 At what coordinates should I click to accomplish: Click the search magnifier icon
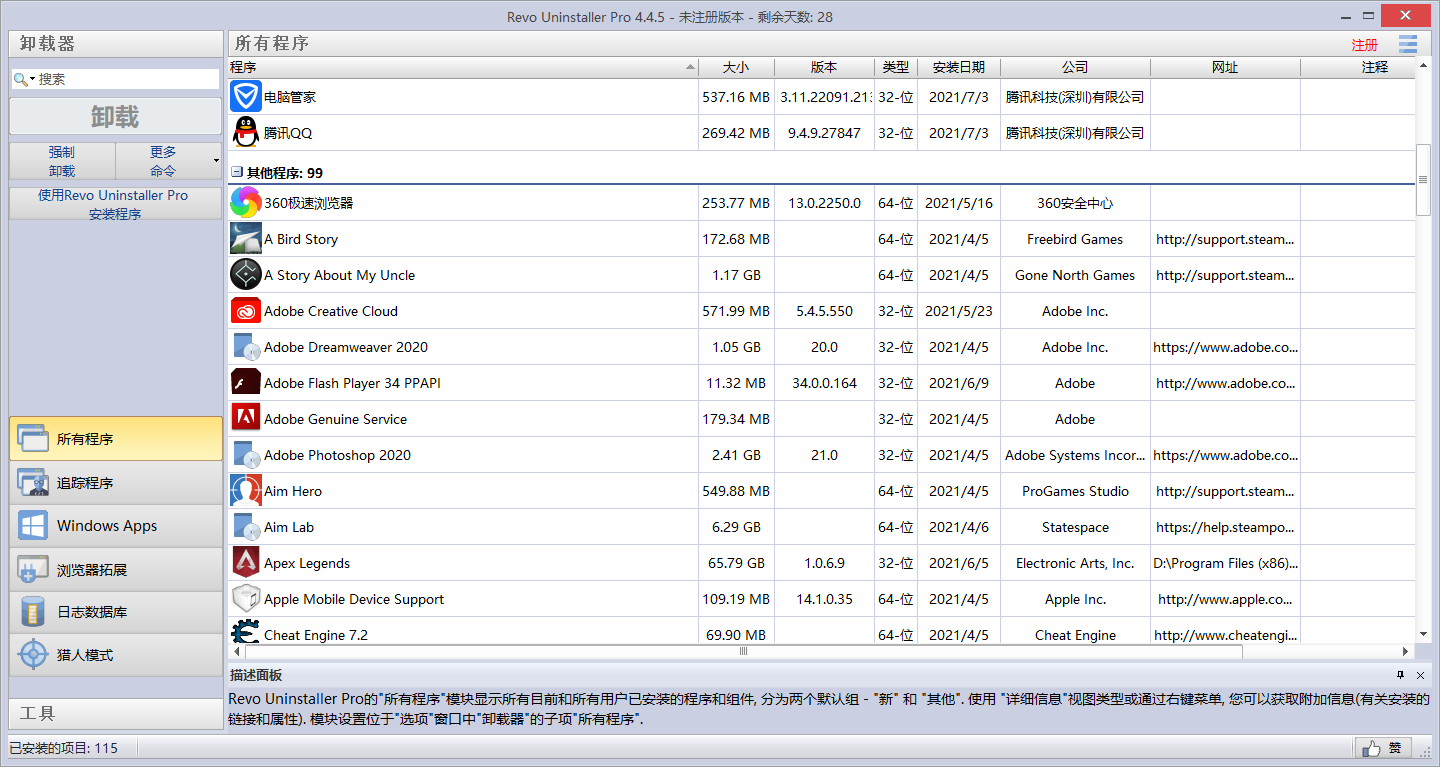(20, 79)
